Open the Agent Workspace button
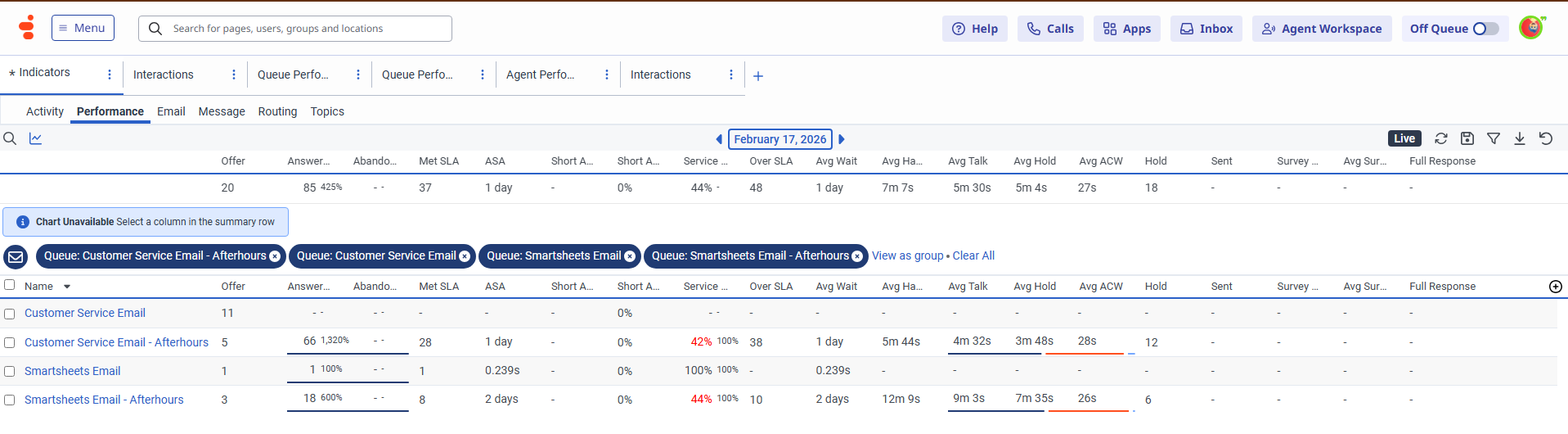This screenshot has height=434, width=1568. [1322, 29]
